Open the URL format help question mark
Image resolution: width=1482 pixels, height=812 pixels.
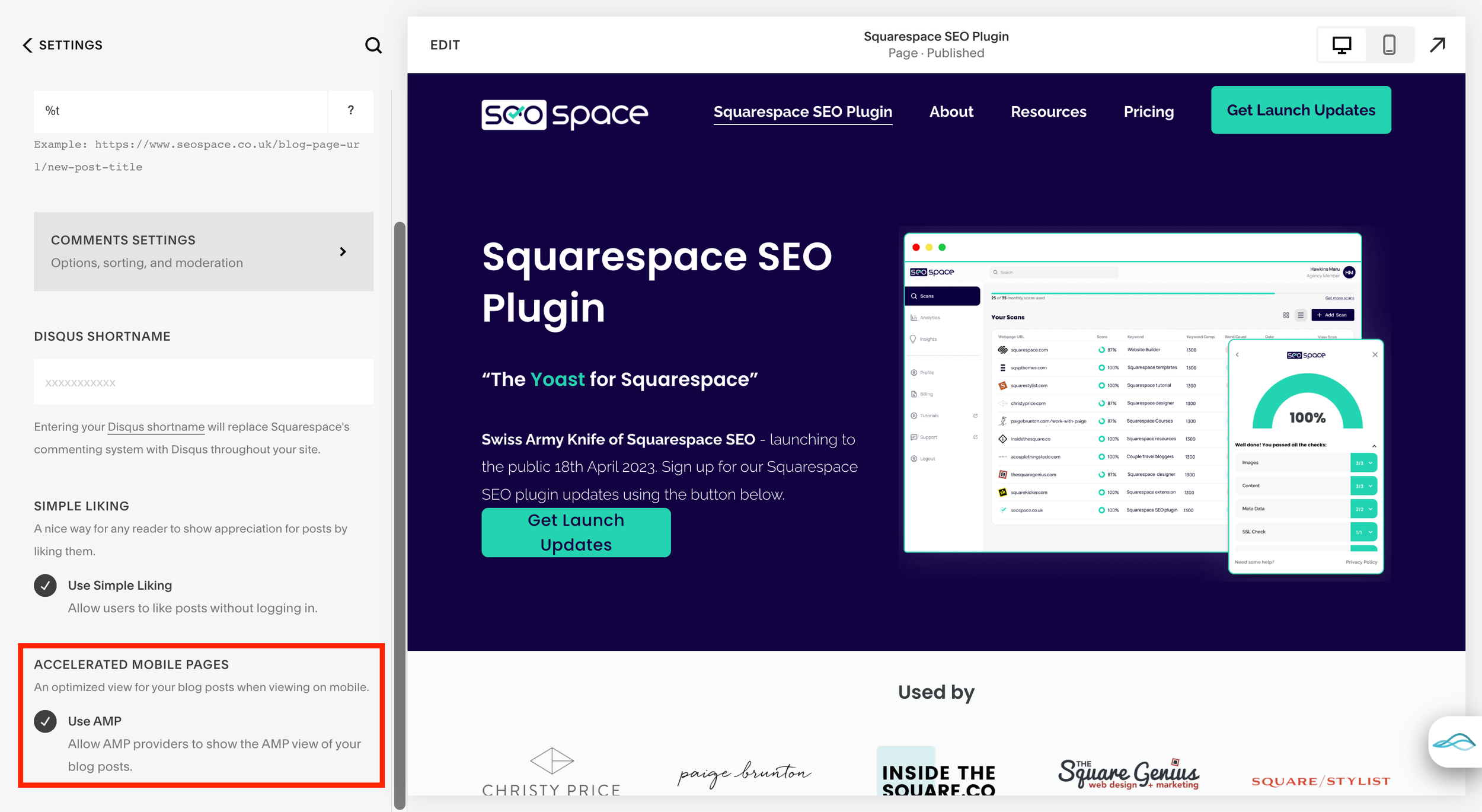click(351, 110)
